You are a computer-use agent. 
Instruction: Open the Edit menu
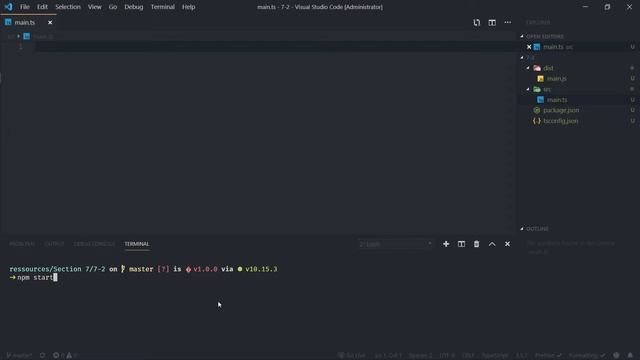[42, 7]
